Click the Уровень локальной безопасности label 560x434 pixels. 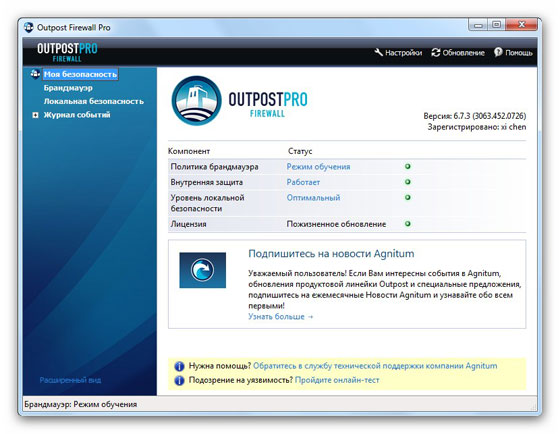pos(207,203)
